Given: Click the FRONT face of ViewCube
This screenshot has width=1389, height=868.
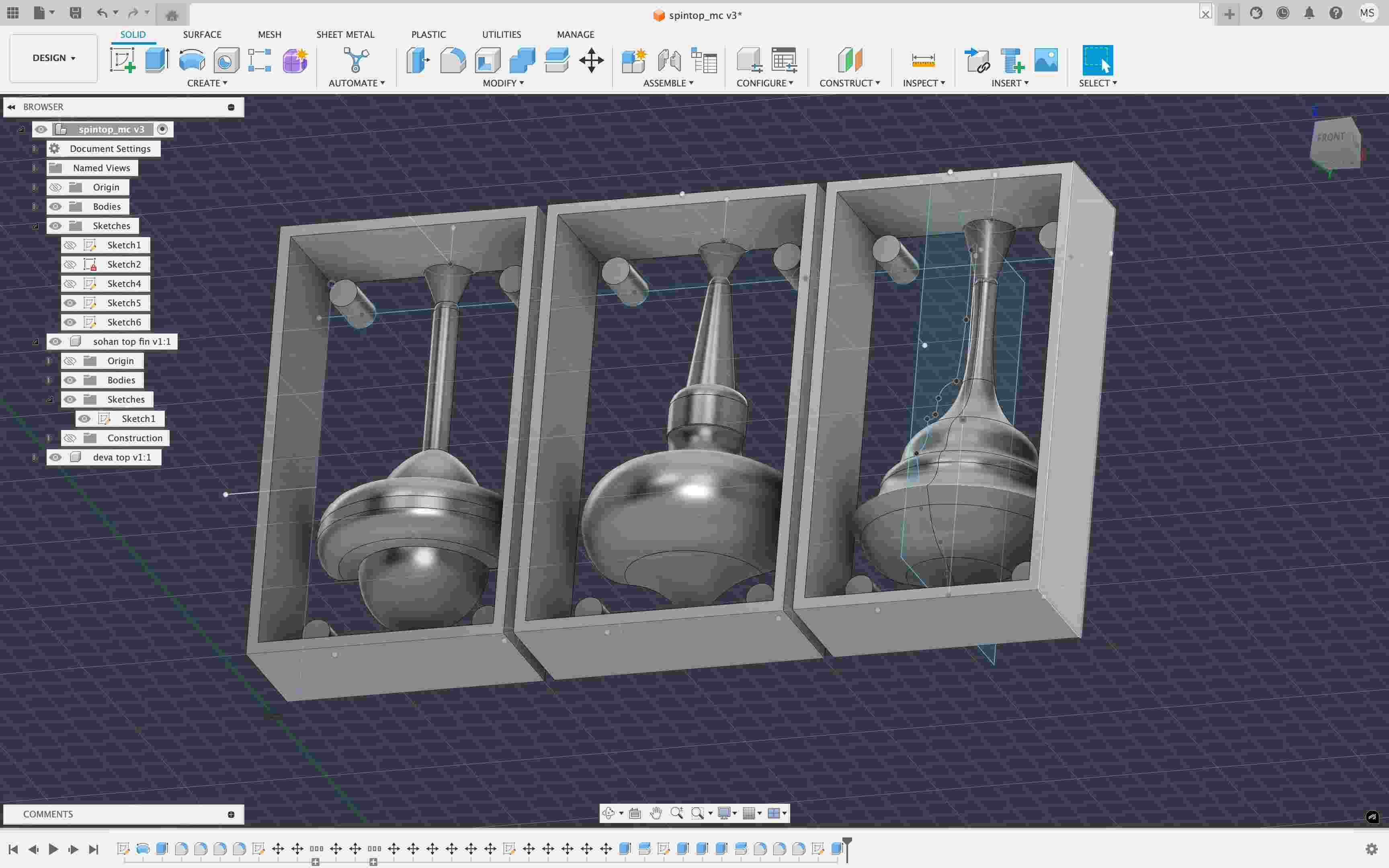Looking at the screenshot, I should 1332,138.
